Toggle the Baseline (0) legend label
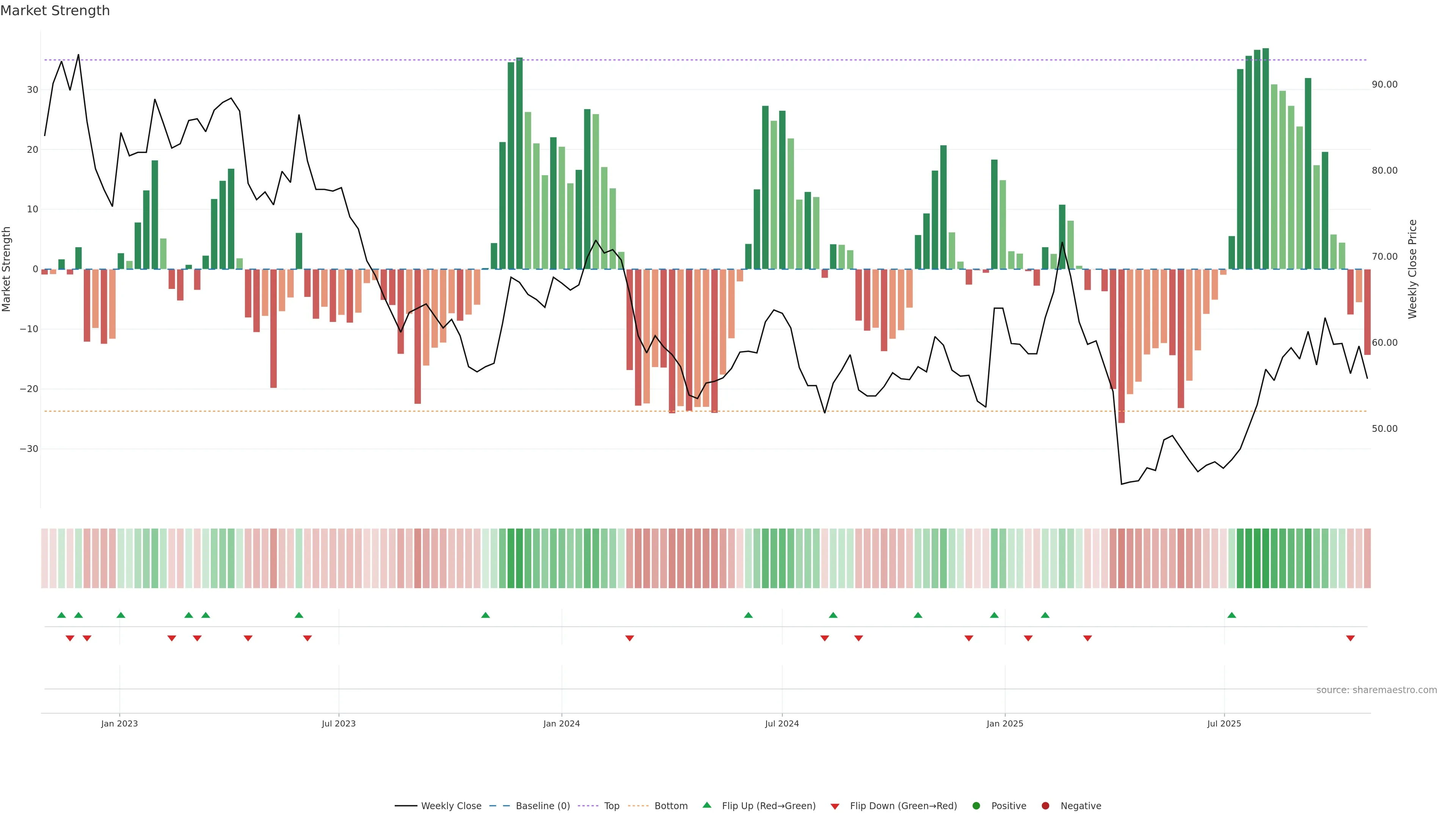Screen dimensions: 1456x819 [543, 805]
